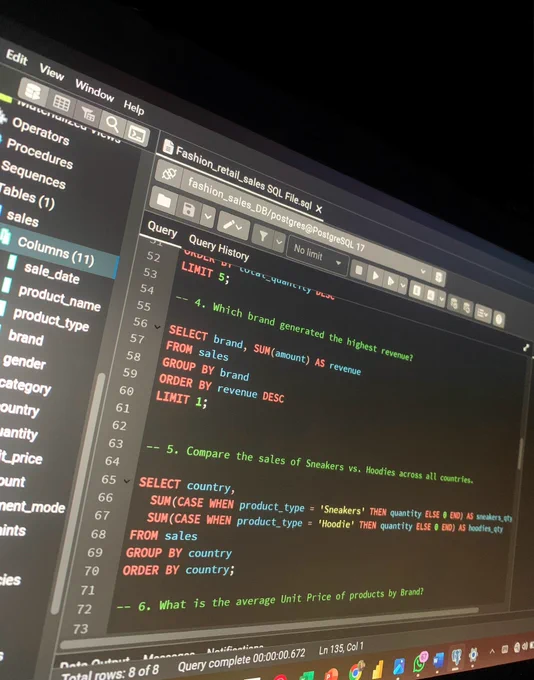Select Tables (1) tree node

click(27, 196)
